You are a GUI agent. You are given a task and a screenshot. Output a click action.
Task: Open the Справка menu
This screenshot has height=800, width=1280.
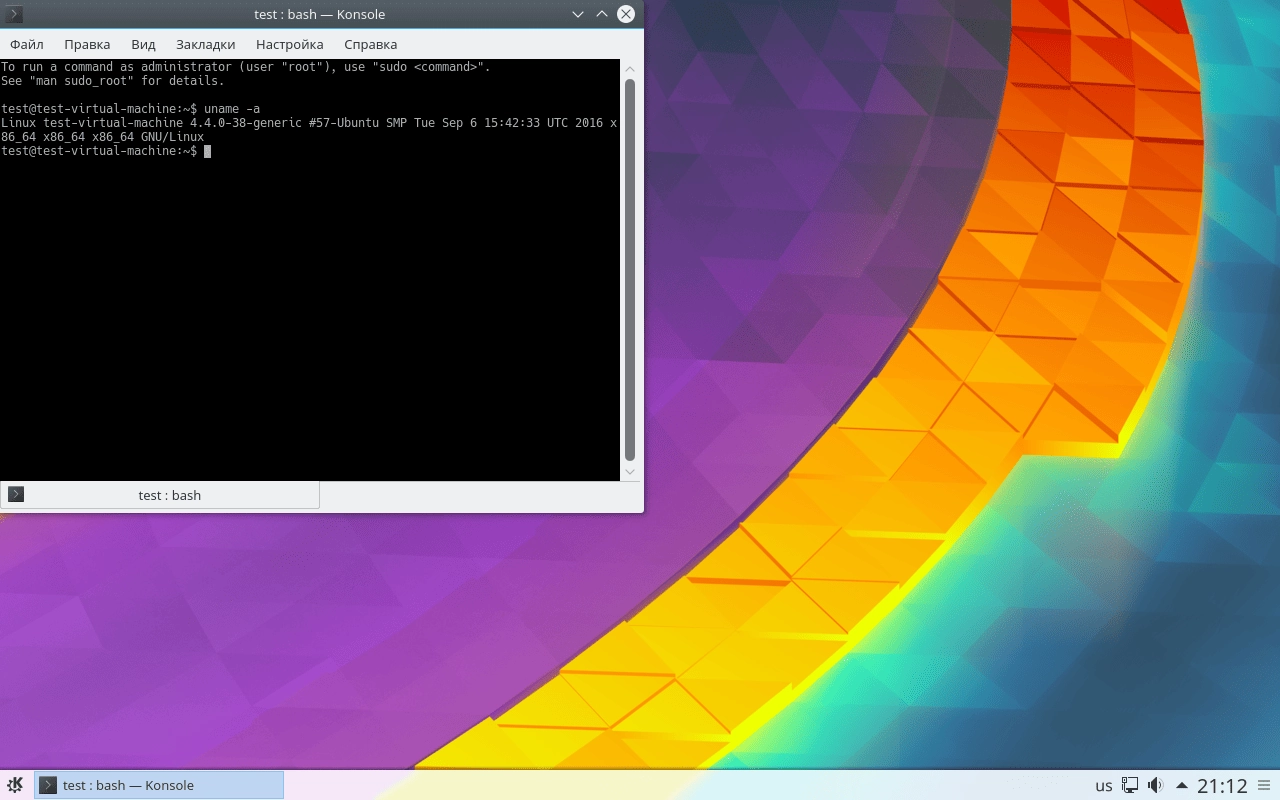[370, 44]
